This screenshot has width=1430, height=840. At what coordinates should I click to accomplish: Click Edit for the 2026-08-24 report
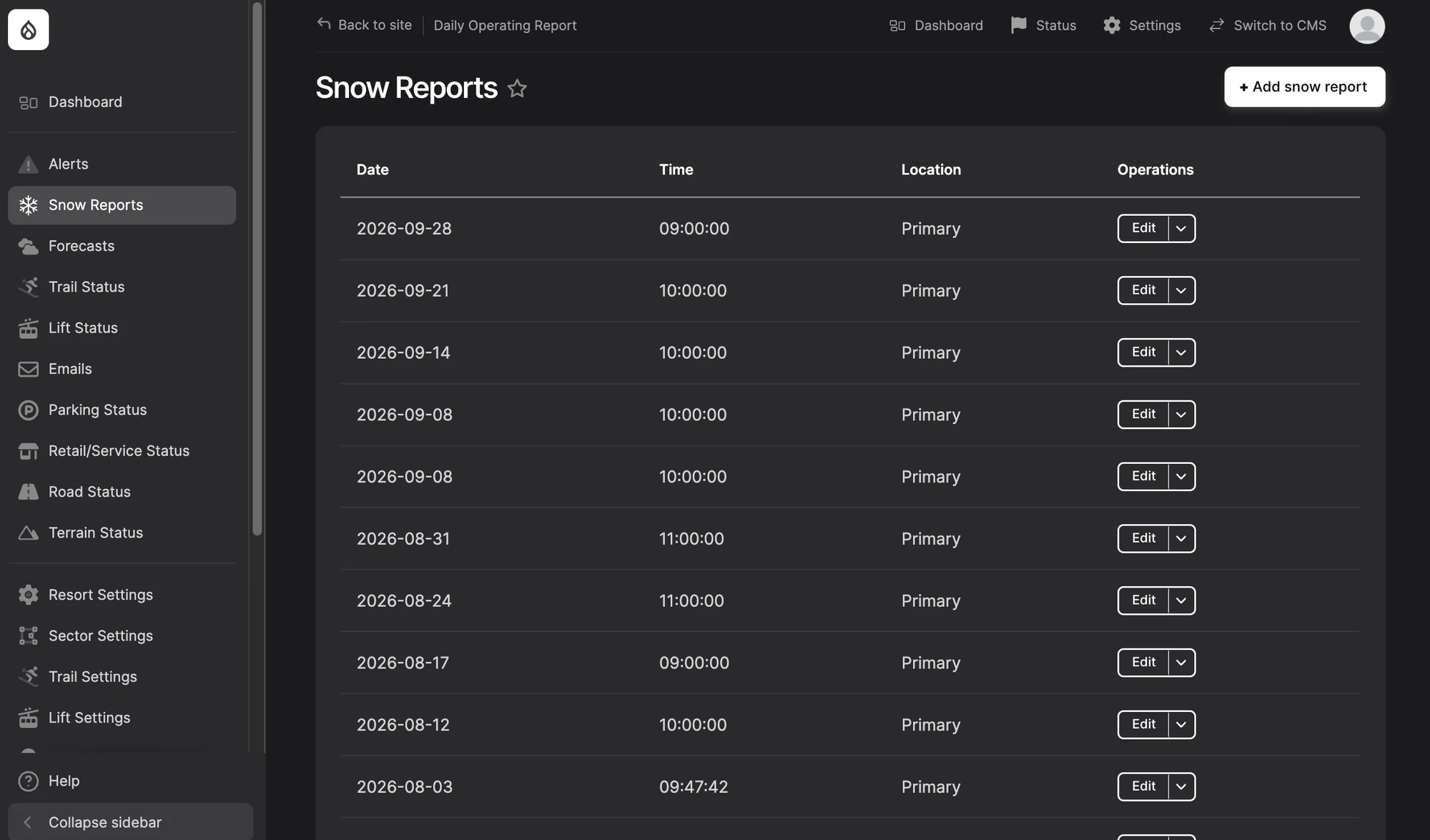tap(1143, 601)
